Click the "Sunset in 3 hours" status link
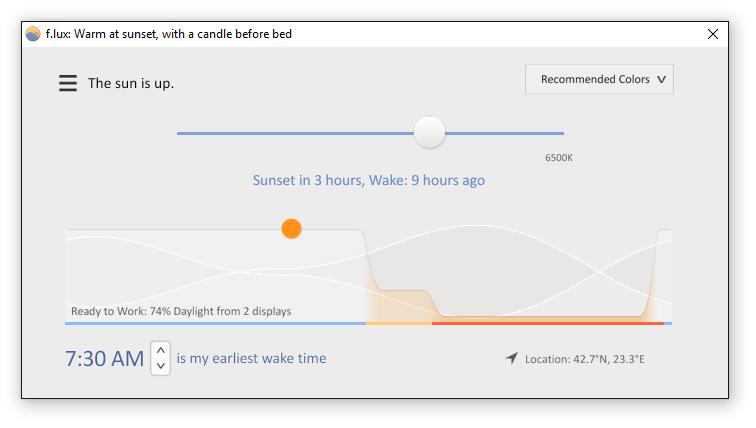This screenshot has height=428, width=756. pyautogui.click(x=368, y=181)
